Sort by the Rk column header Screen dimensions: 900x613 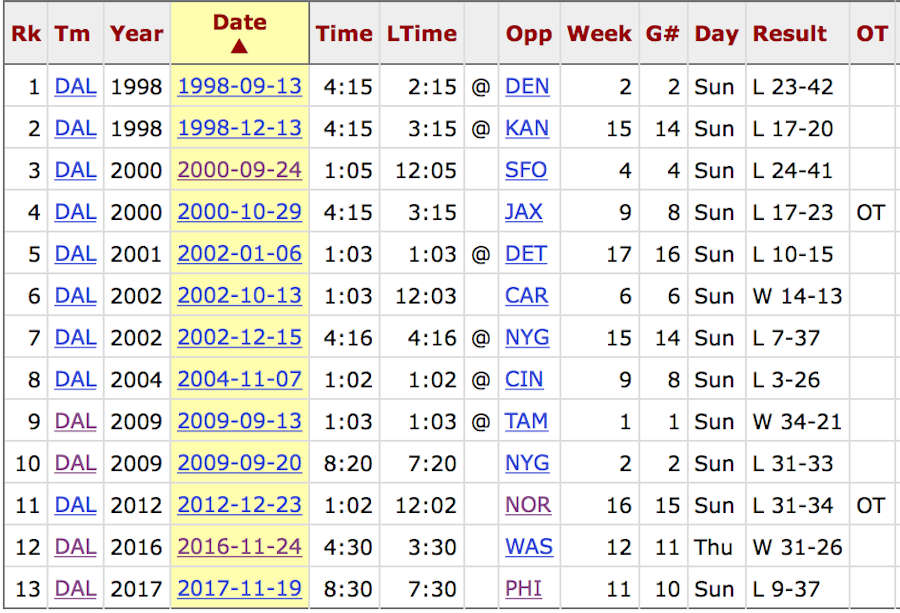(x=26, y=33)
